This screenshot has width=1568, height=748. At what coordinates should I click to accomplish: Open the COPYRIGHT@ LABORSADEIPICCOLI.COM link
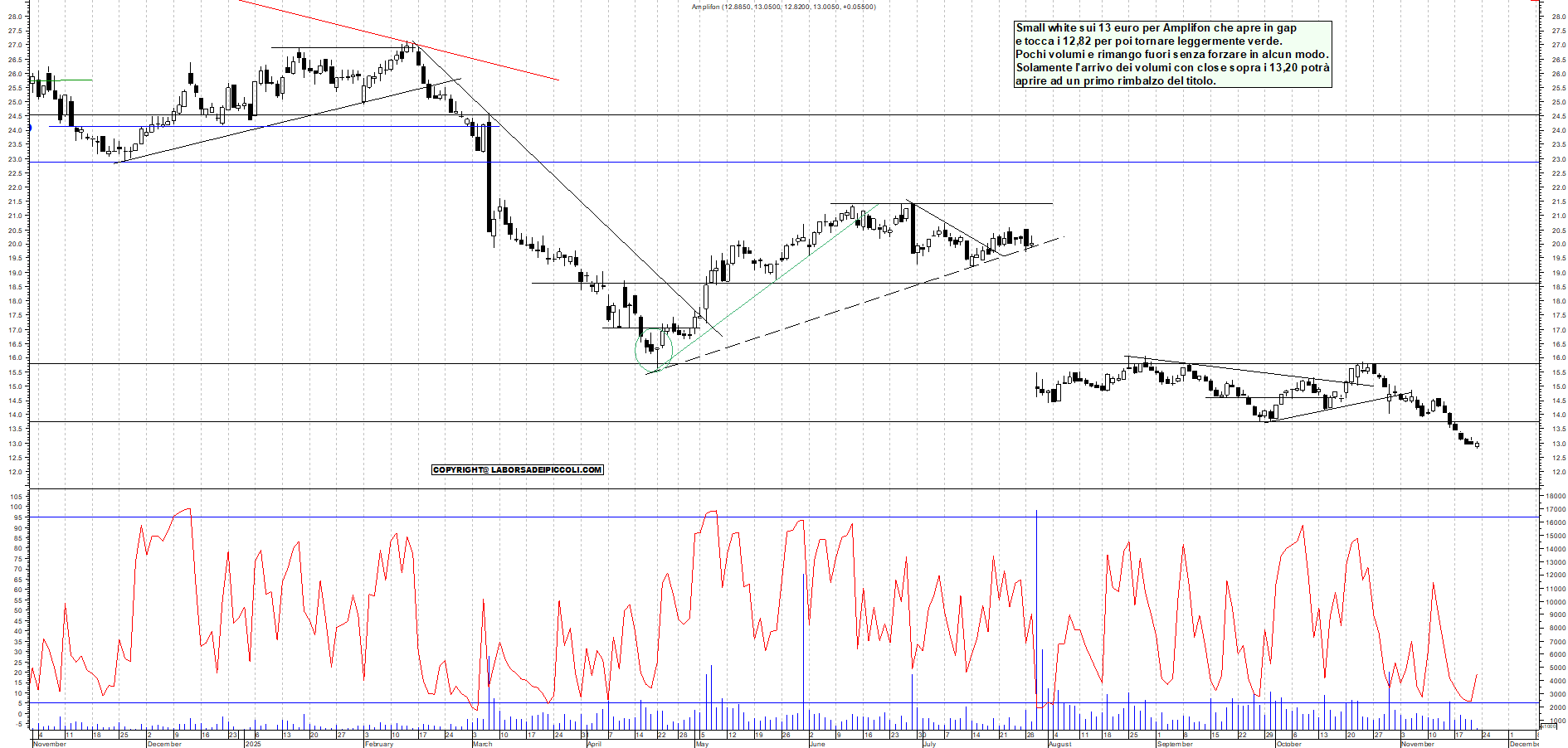[516, 469]
